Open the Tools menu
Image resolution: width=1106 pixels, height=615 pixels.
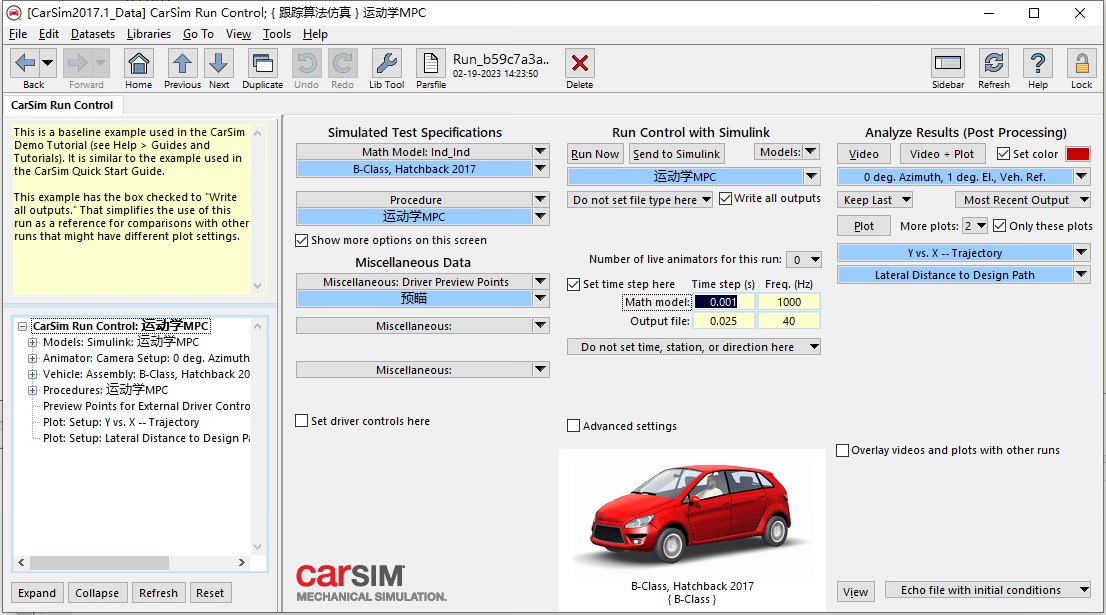pos(276,34)
